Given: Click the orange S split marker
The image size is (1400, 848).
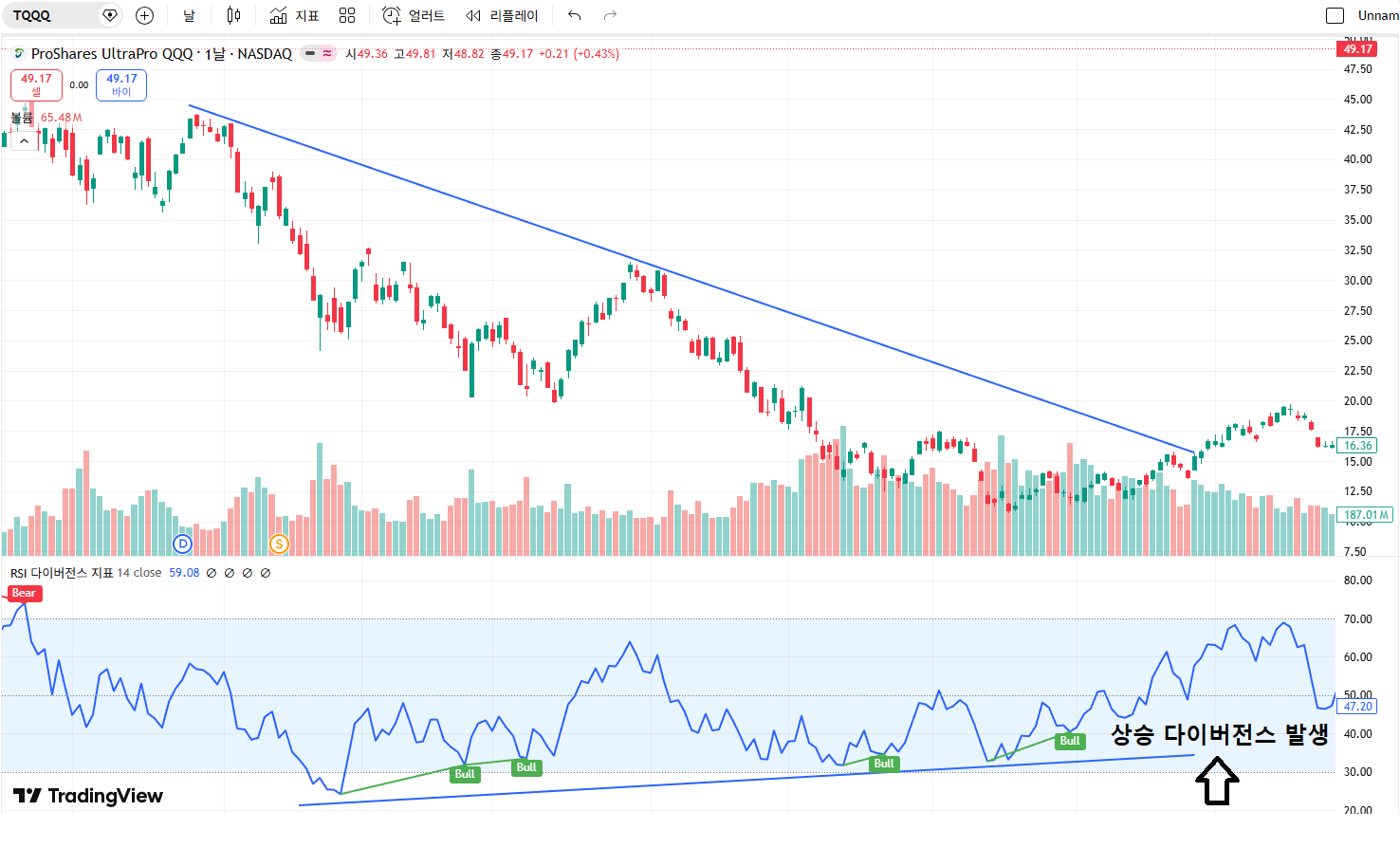Looking at the screenshot, I should click(x=279, y=544).
